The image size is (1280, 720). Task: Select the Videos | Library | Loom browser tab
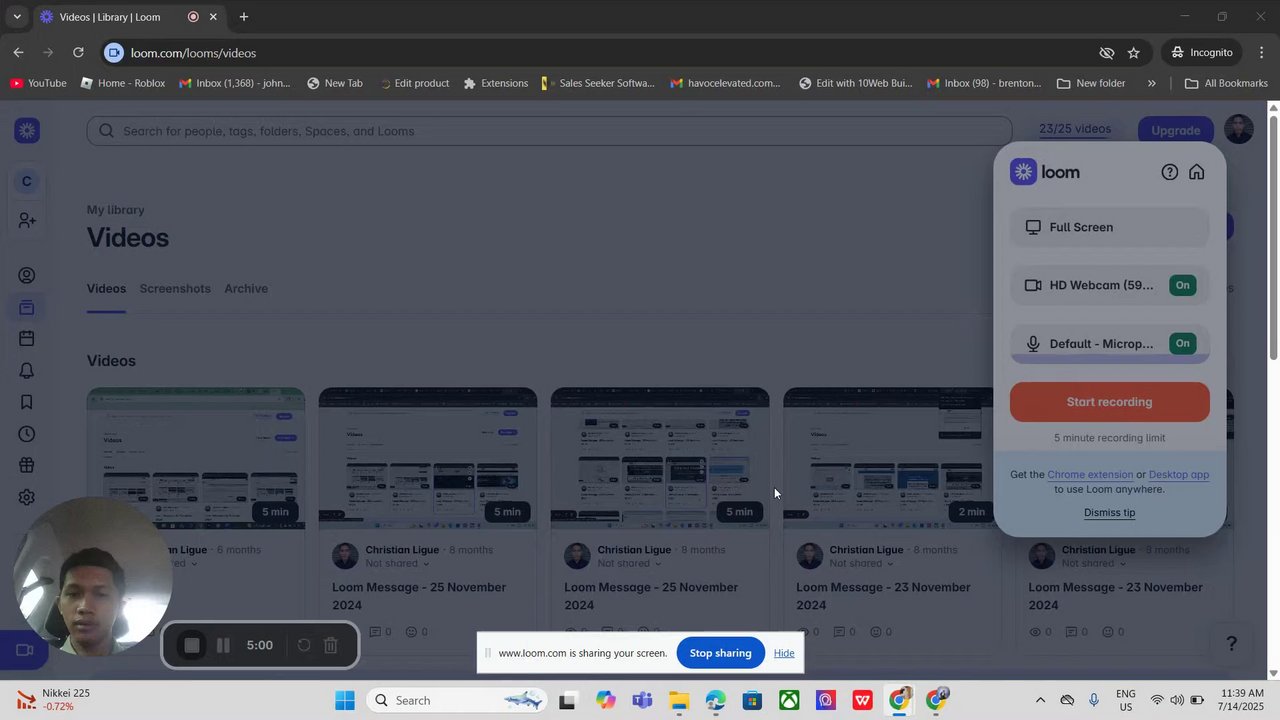pos(128,17)
